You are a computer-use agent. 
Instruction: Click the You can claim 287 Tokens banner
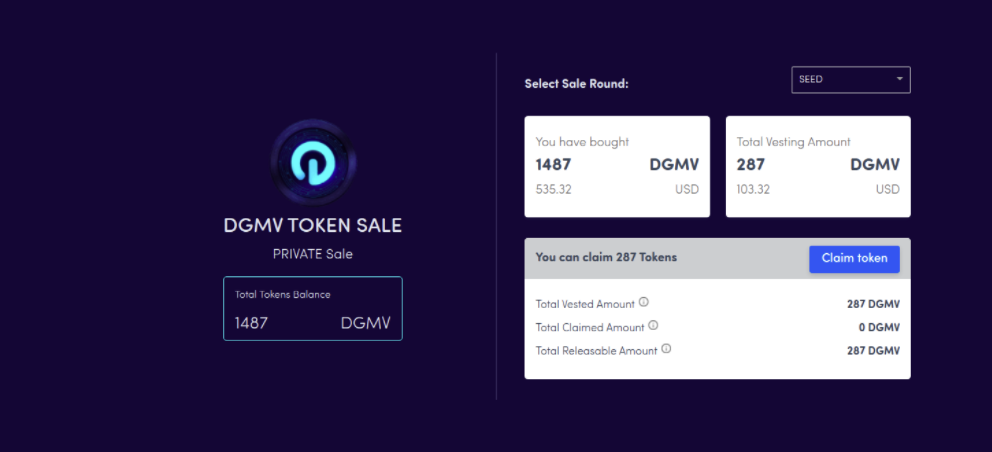[x=717, y=258]
